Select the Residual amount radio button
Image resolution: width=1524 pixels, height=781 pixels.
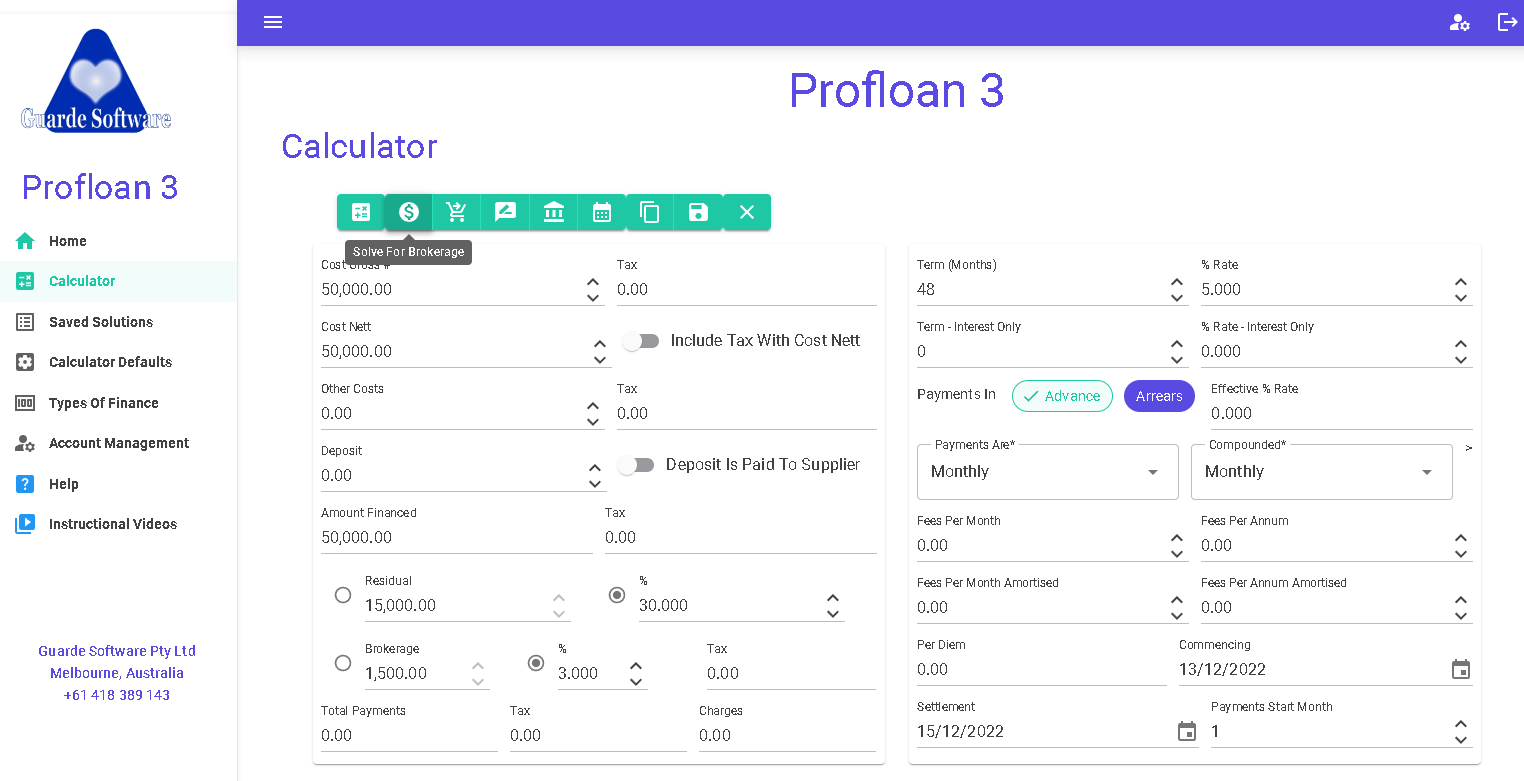(x=343, y=595)
